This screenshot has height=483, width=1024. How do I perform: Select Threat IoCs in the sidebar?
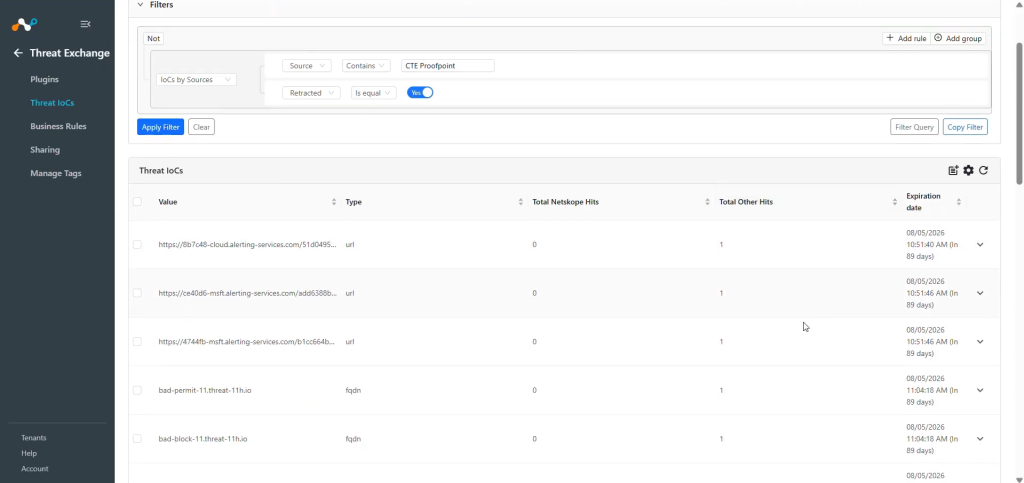tap(52, 102)
